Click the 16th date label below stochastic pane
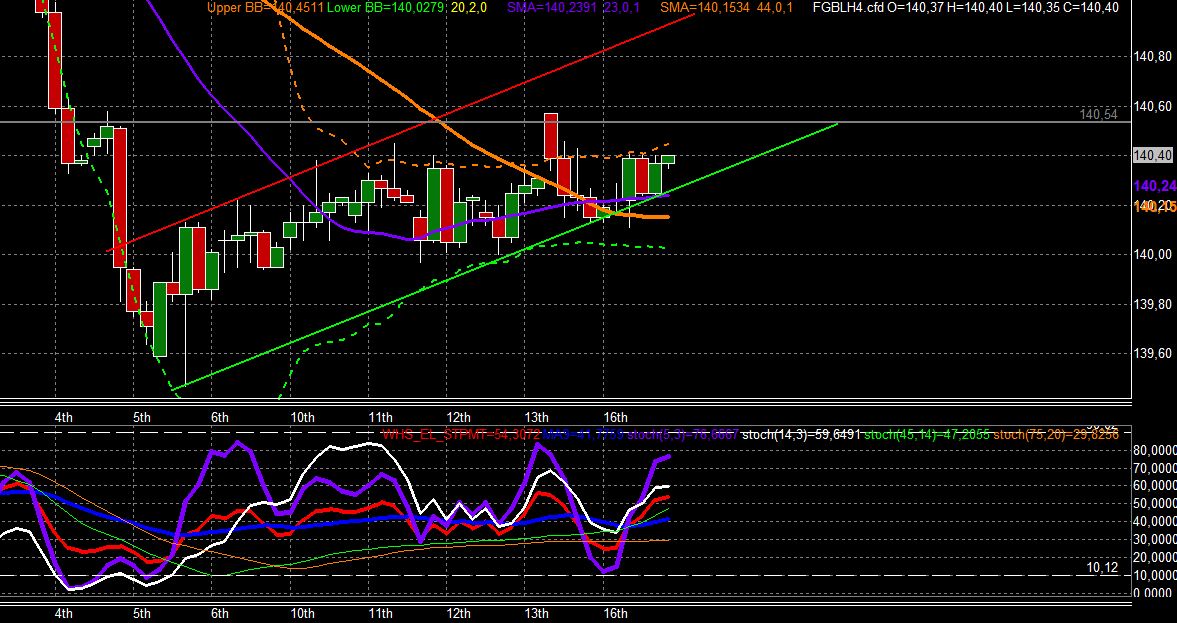 click(615, 614)
